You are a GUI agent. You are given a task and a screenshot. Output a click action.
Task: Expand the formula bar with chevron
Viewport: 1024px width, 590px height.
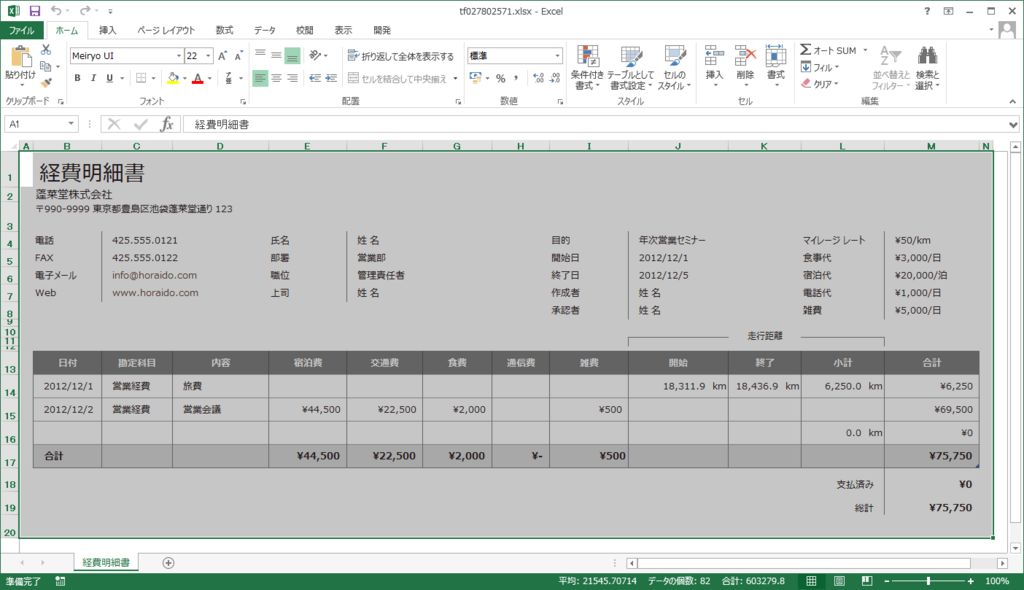[1013, 124]
